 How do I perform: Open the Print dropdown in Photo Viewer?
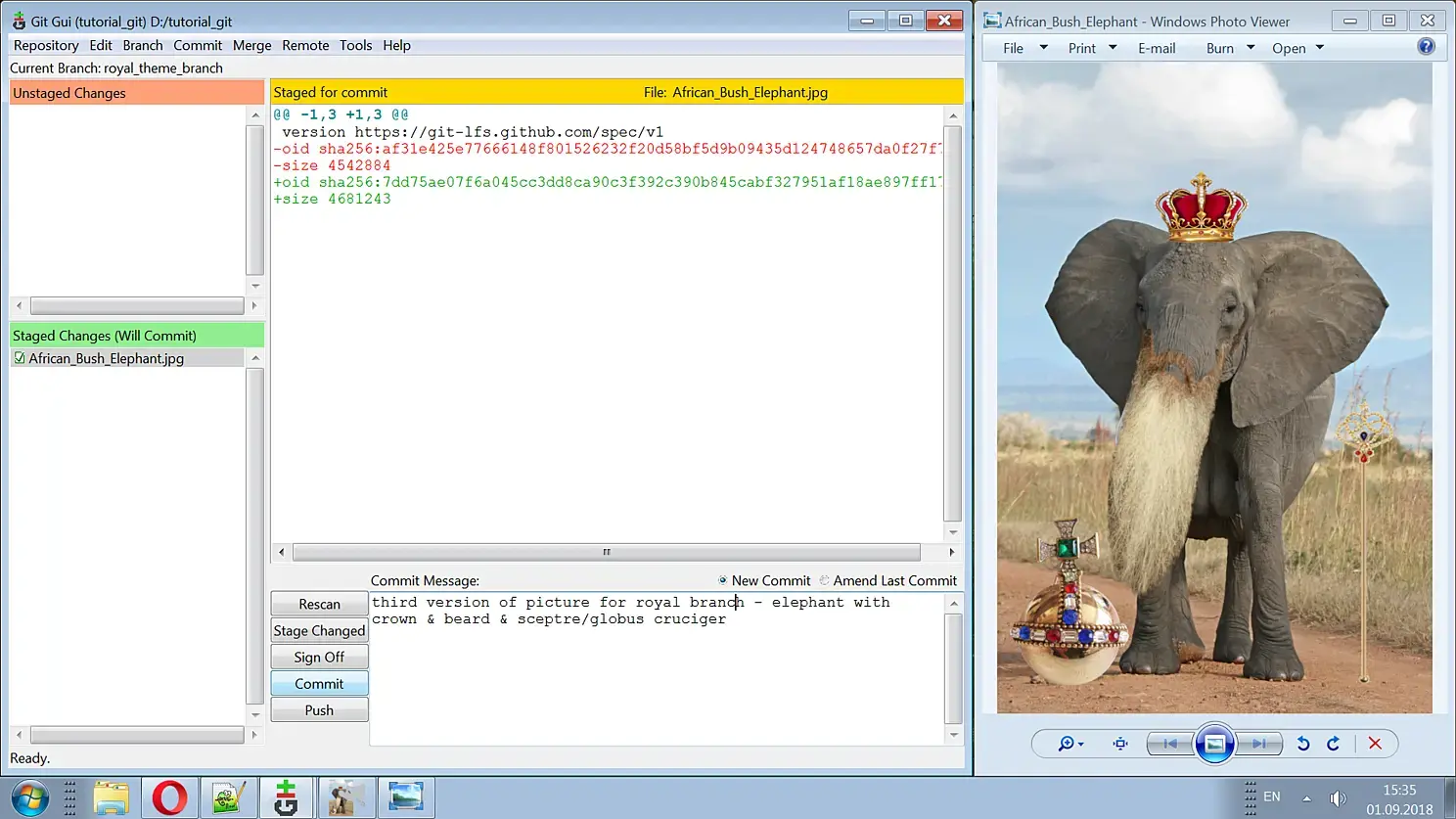tap(1092, 48)
